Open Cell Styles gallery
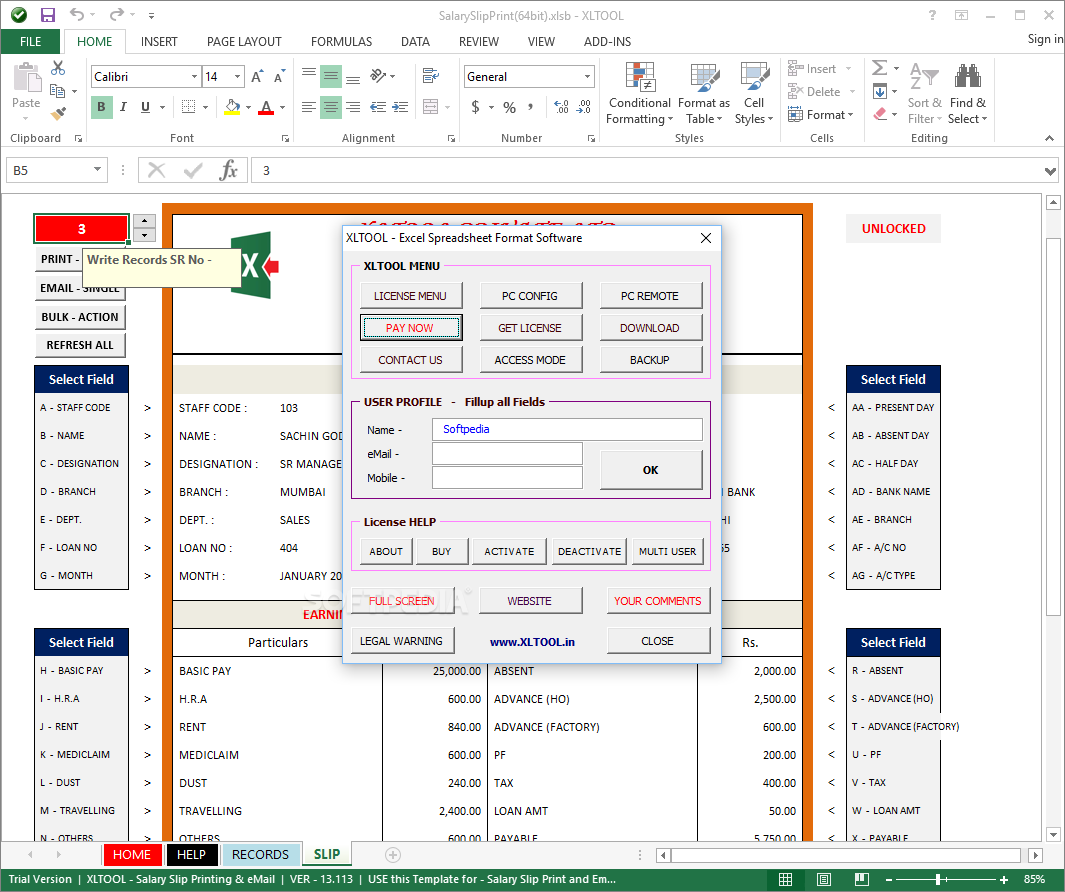Screen dimensions: 1065x892 click(754, 93)
